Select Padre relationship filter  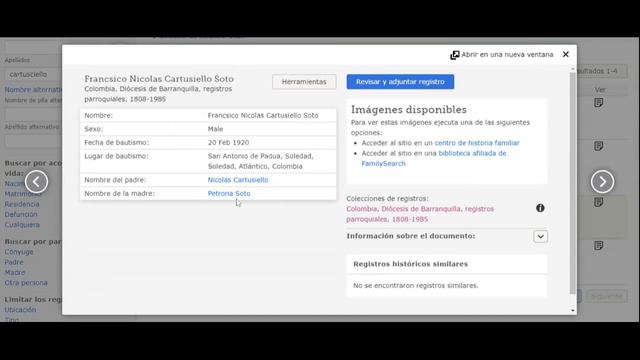point(14,262)
